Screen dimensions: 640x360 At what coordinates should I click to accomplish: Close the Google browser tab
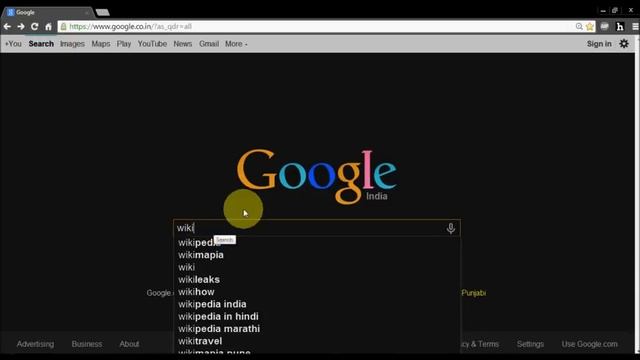pos(87,13)
